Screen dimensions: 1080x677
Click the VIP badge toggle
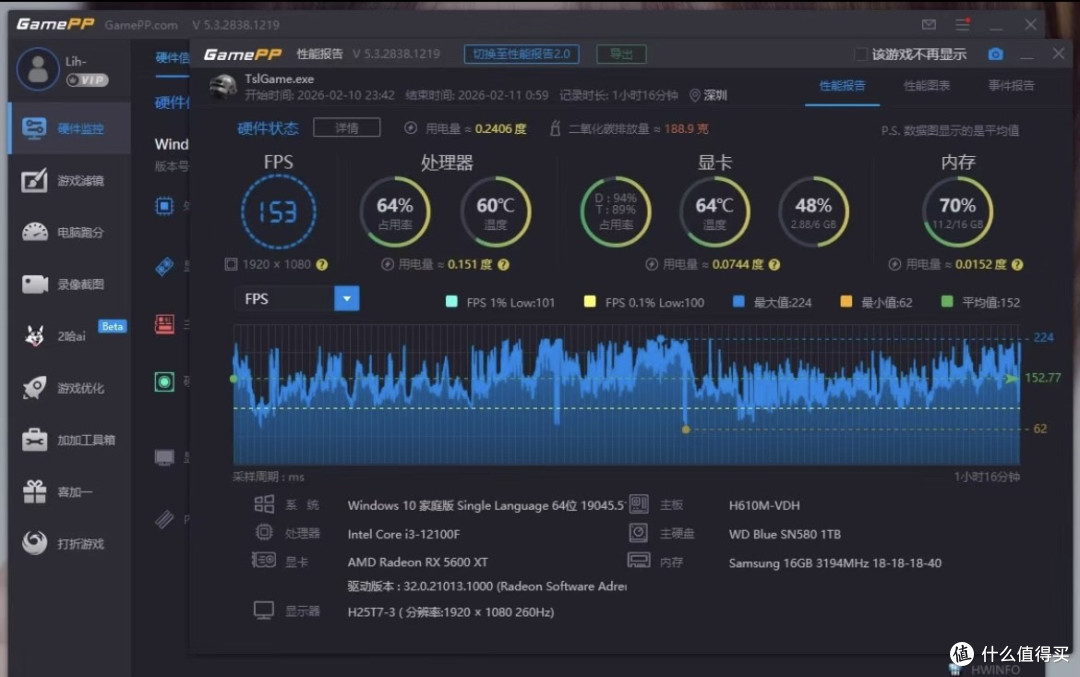(87, 80)
